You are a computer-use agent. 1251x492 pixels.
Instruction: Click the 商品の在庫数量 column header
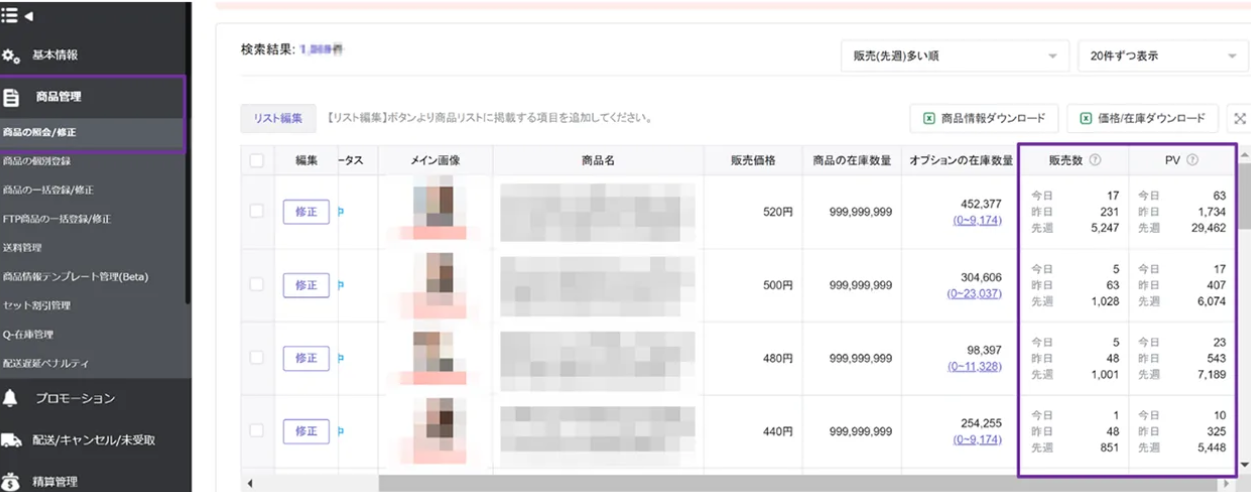pyautogui.click(x=851, y=160)
